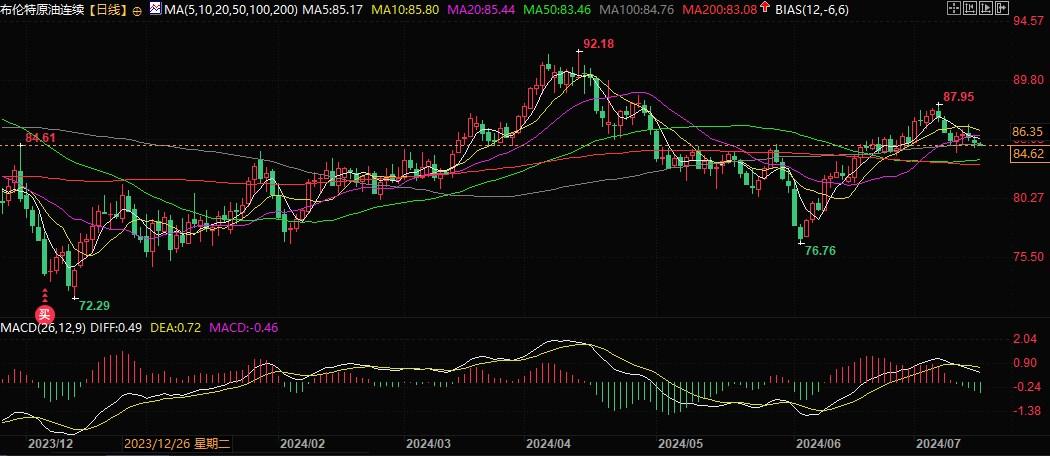Click the 92.18 high price label

[599, 44]
